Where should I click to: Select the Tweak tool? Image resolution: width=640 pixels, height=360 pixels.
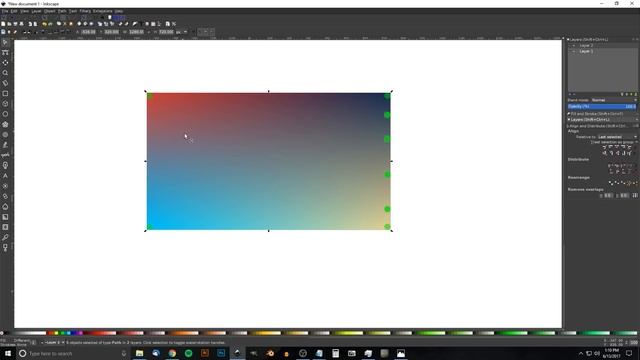tap(5, 63)
